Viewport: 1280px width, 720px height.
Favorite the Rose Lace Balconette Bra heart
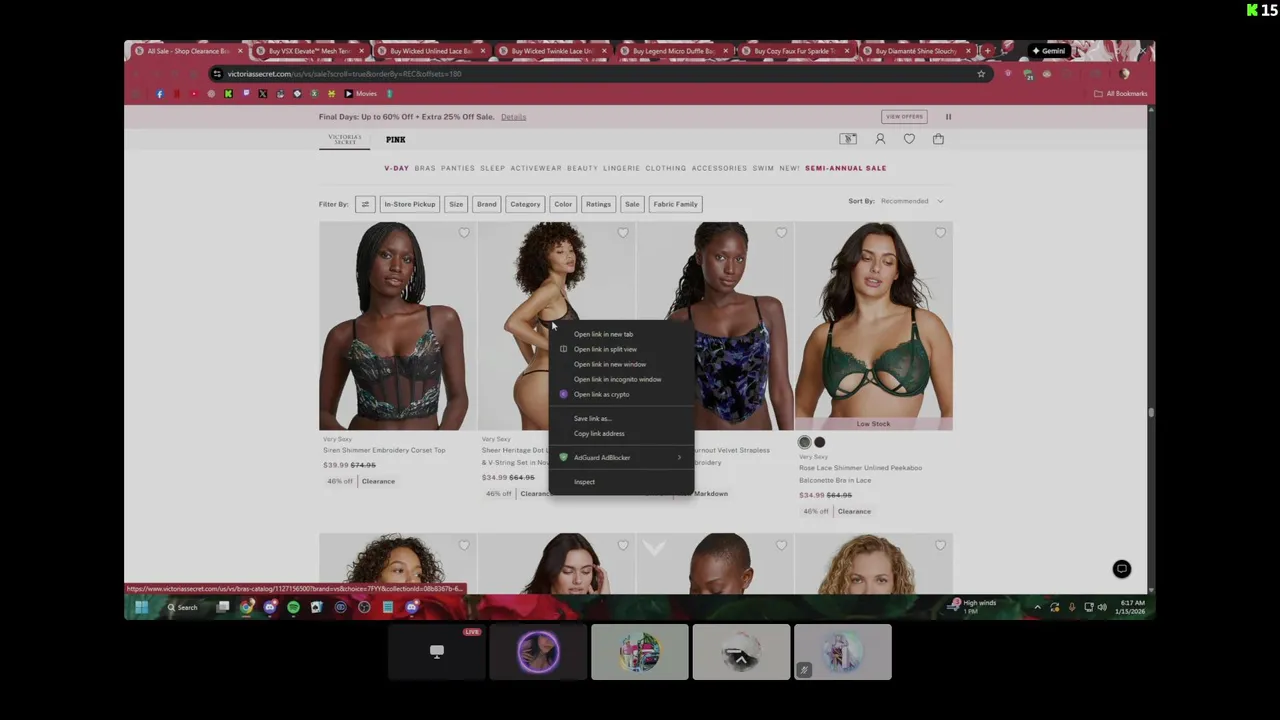pos(940,233)
